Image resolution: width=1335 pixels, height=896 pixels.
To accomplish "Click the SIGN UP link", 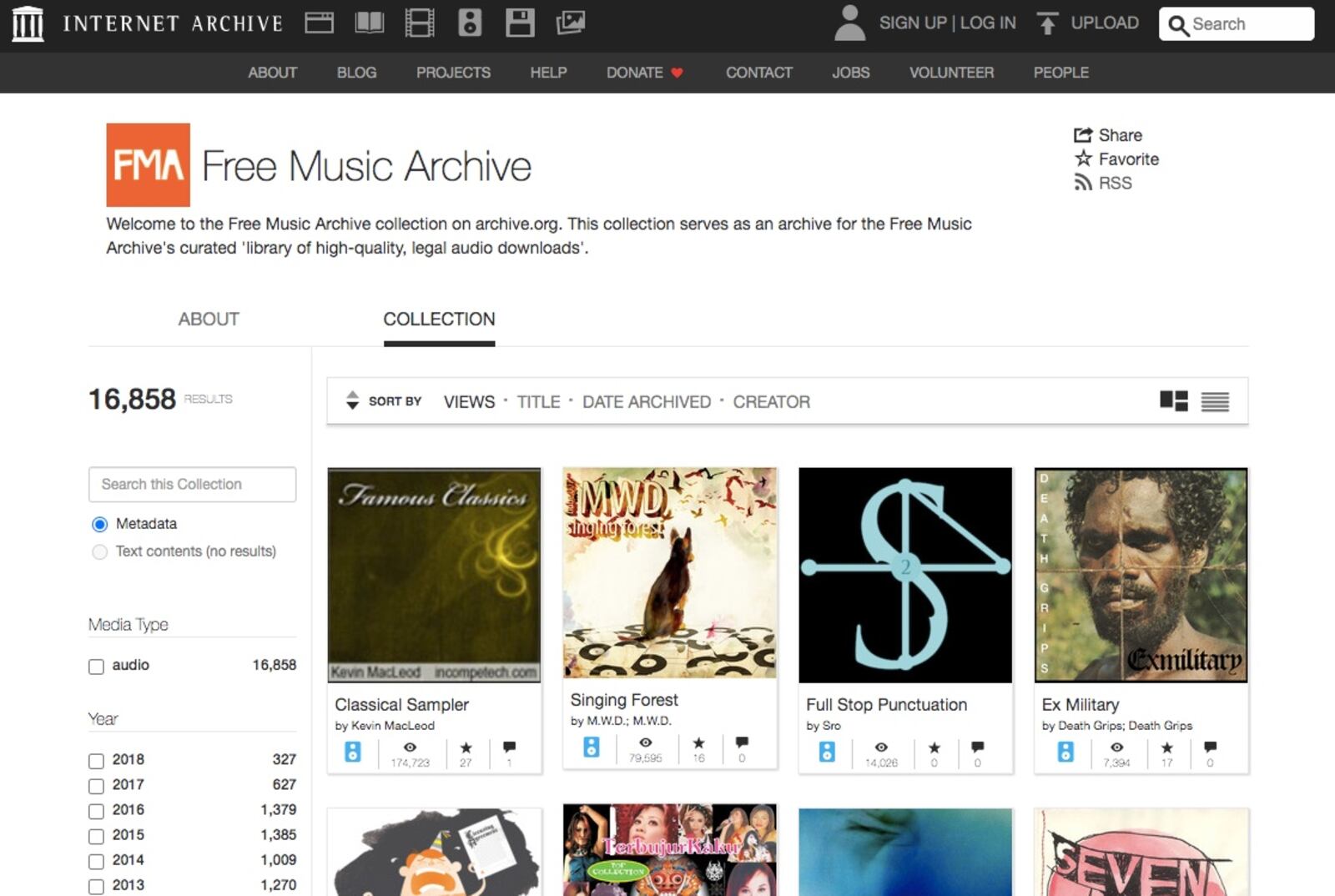I will click(912, 23).
